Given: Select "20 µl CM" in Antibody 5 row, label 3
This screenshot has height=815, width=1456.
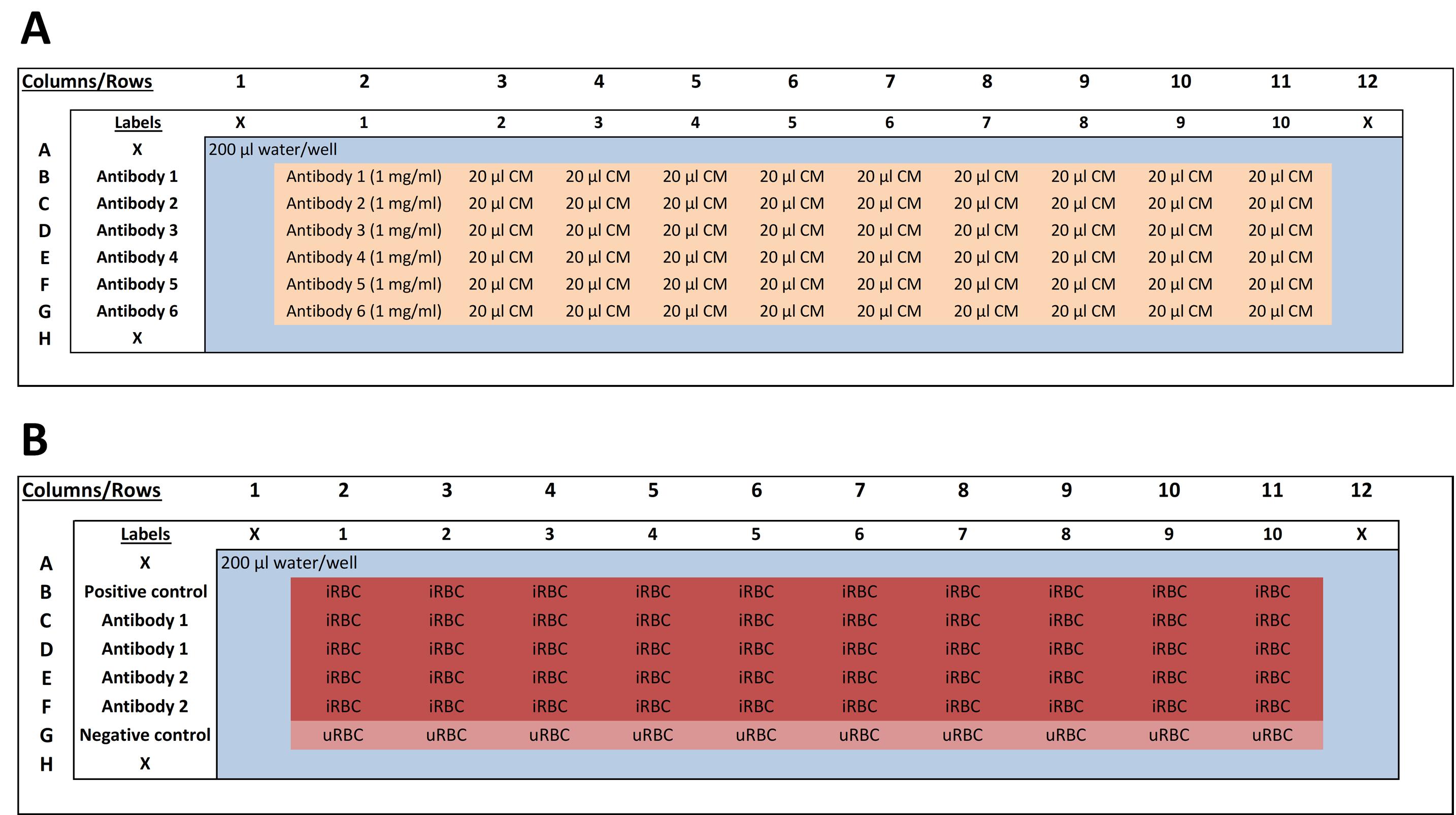Looking at the screenshot, I should 598,284.
